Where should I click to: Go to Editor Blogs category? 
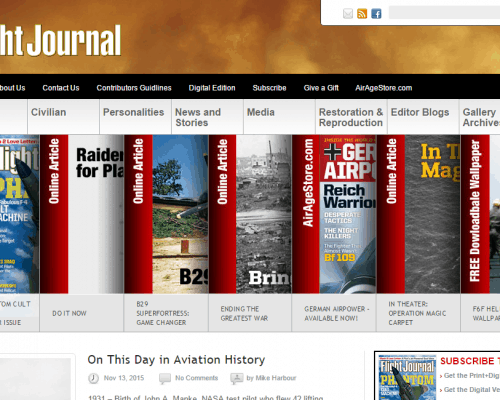click(423, 117)
